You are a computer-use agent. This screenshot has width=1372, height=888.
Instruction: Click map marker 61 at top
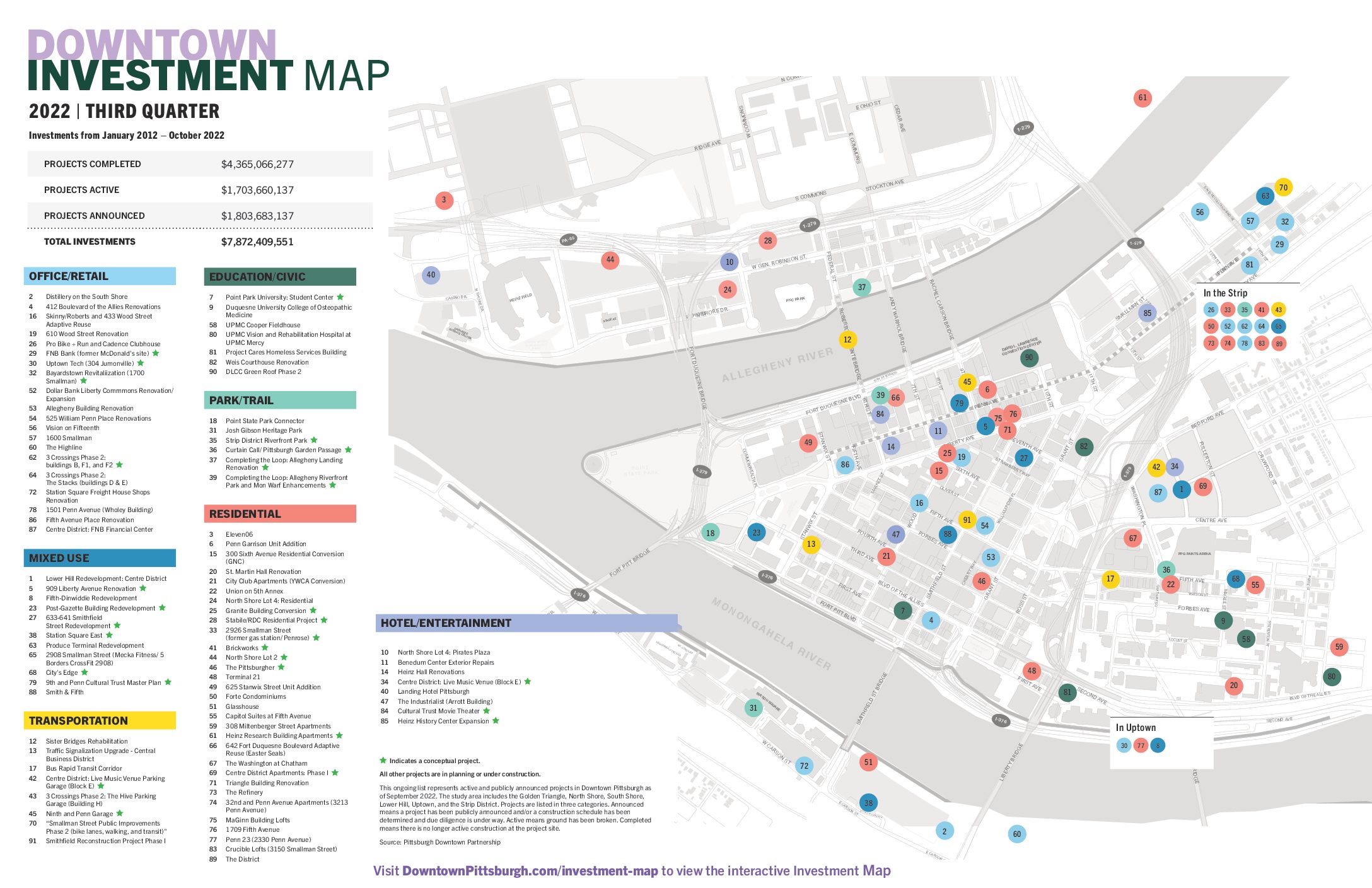(1142, 98)
